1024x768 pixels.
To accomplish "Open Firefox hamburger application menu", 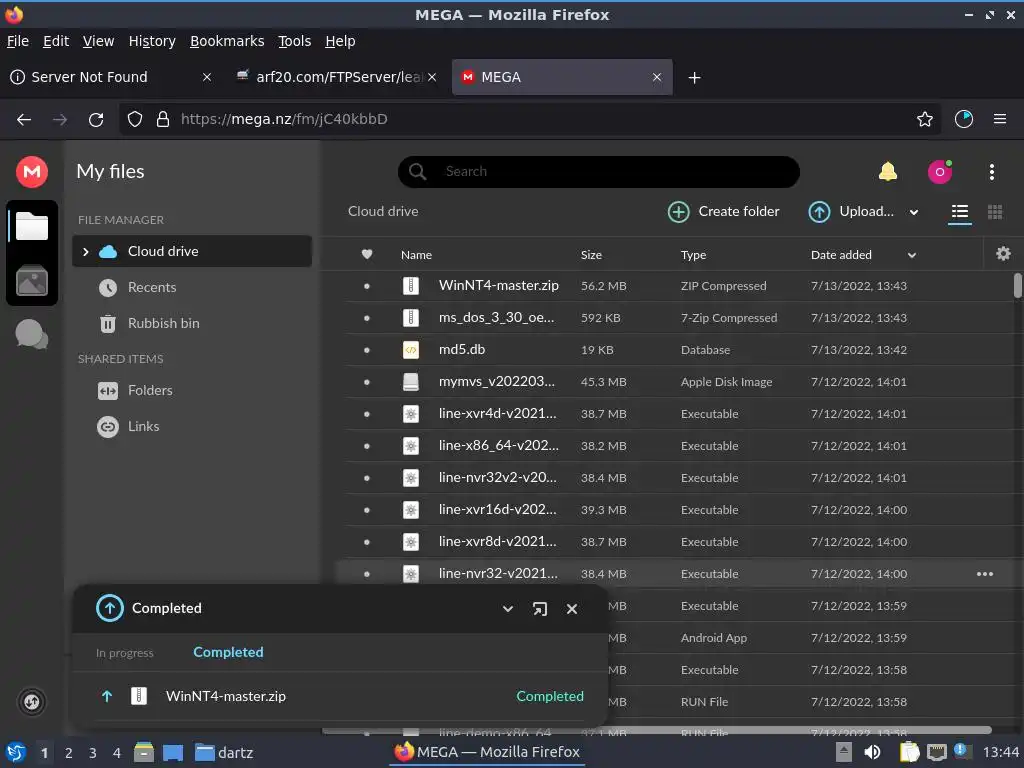I will pos(999,119).
